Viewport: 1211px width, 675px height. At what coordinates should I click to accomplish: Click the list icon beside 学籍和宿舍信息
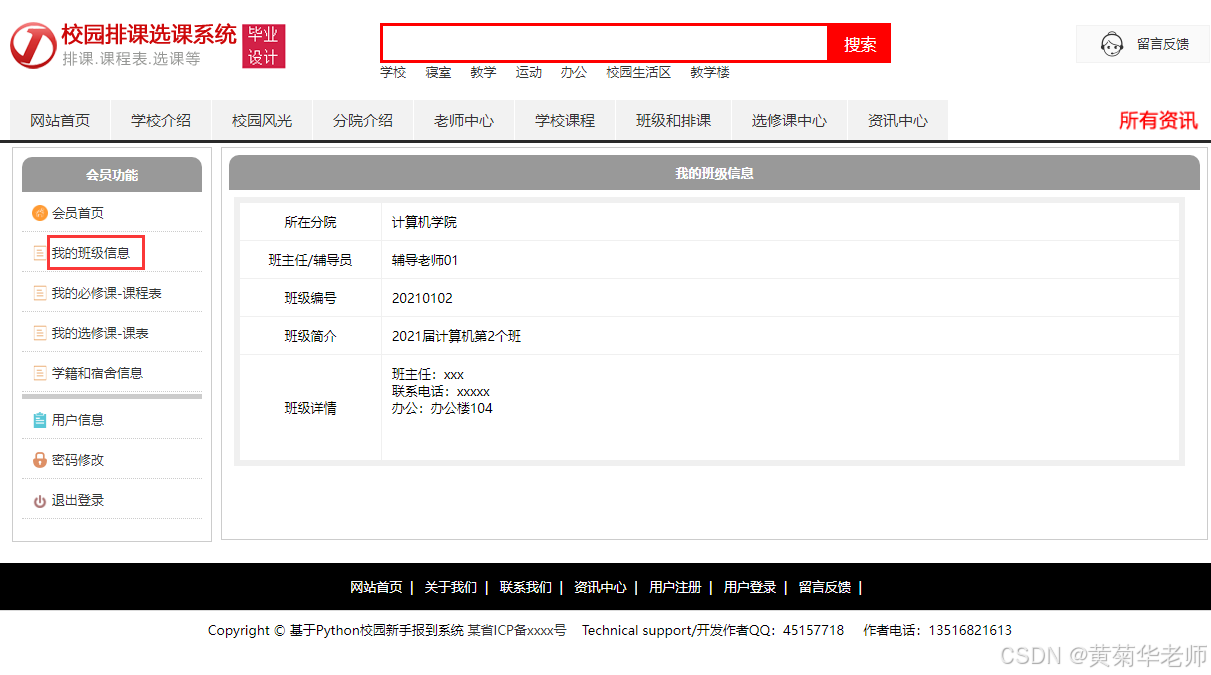point(40,373)
